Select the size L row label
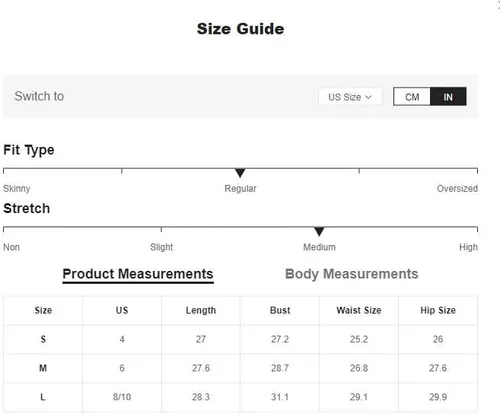The height and width of the screenshot is (414, 500). (43, 397)
